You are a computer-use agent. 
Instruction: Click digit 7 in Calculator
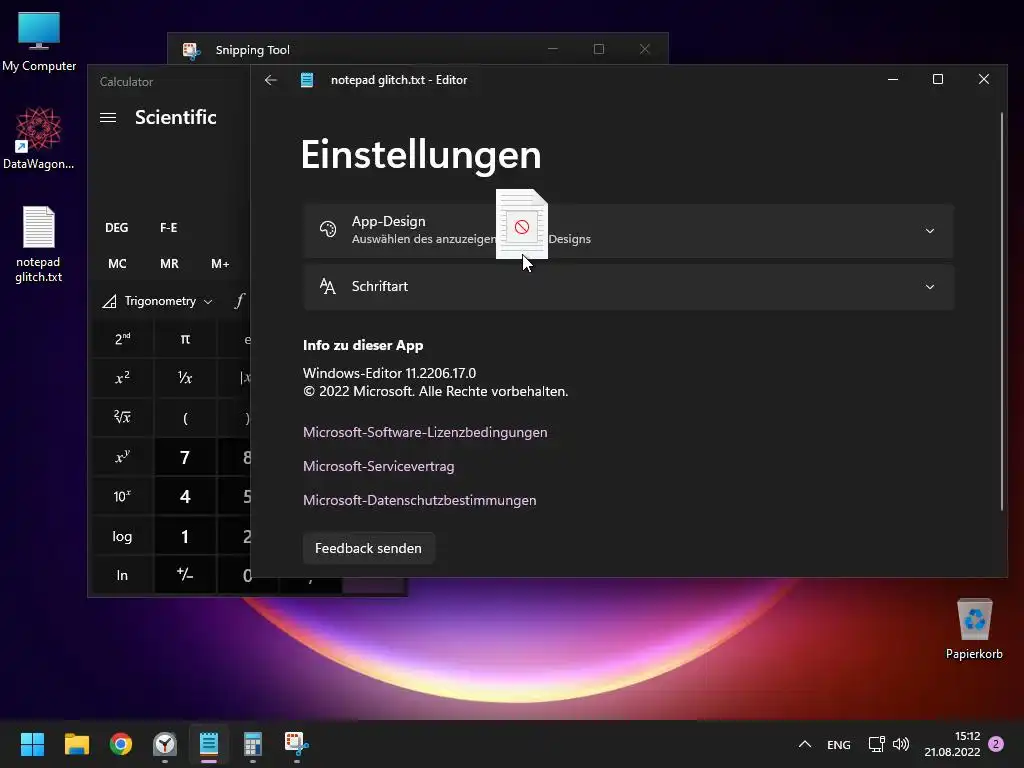[185, 457]
